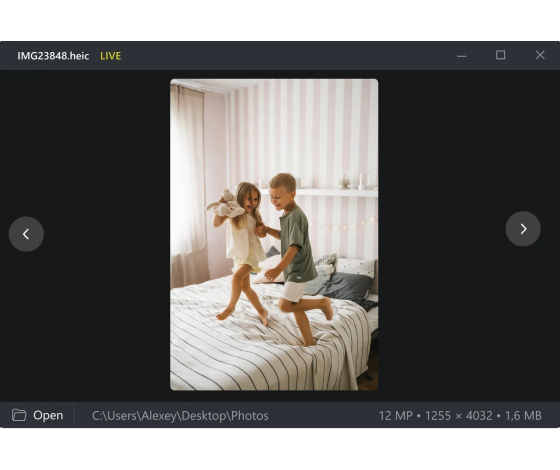Click the 1255 × 4032 dimensions text

(x=459, y=415)
